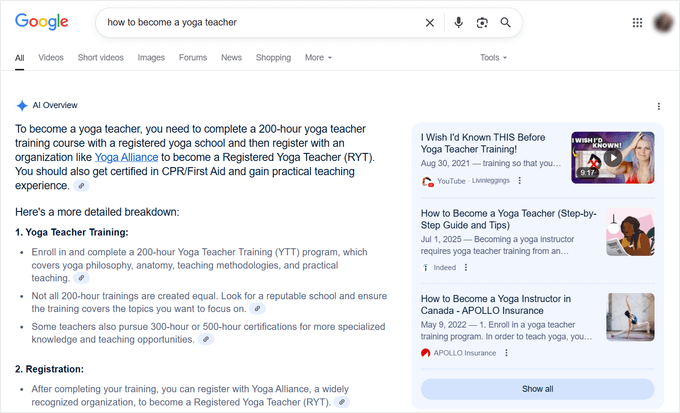Open 'I Wish I'd Known THIS' video result
680x413 pixels.
[x=483, y=143]
